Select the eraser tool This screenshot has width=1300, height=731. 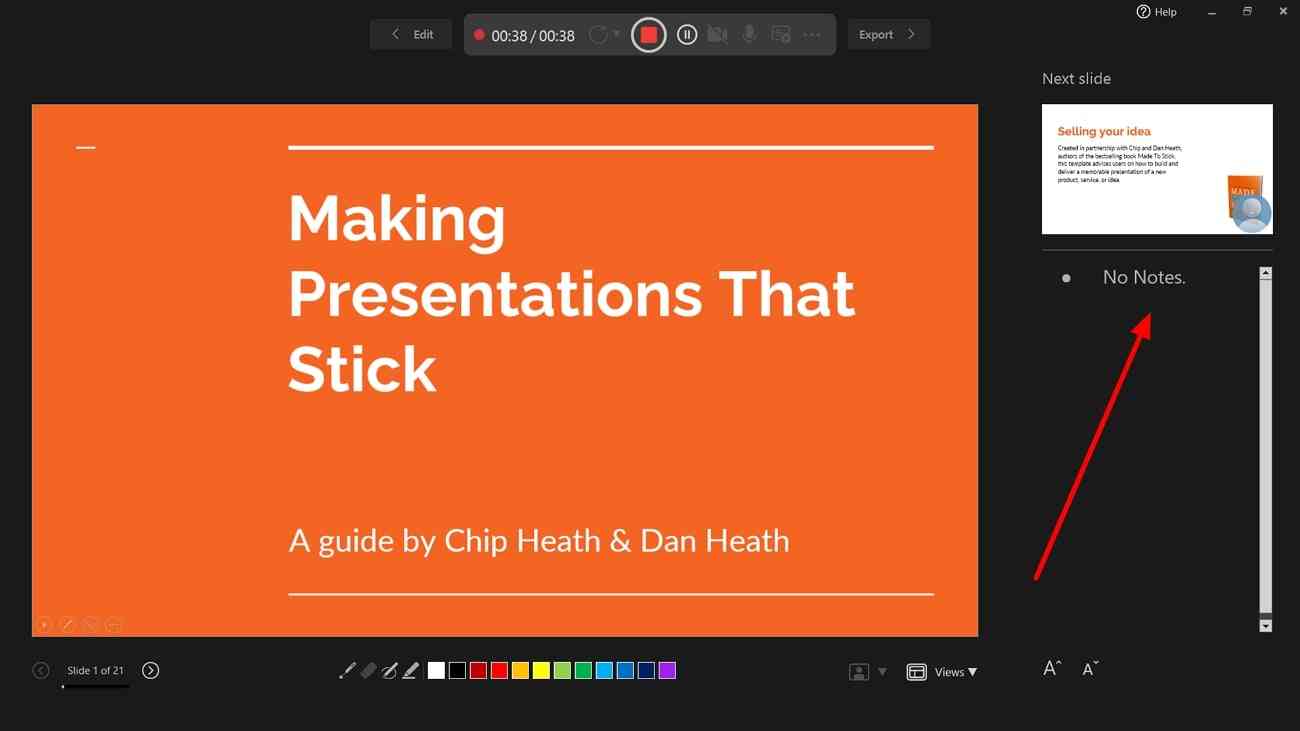pos(368,671)
